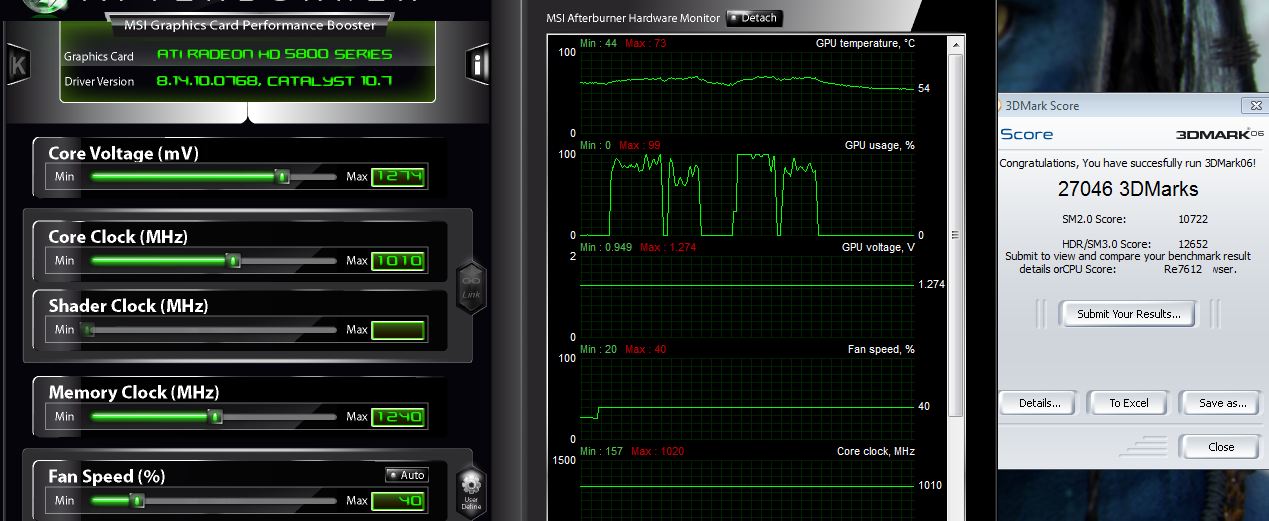
Task: Click the graphics card name 'ATI RADEON HD 5800 SERIES'
Action: click(274, 55)
